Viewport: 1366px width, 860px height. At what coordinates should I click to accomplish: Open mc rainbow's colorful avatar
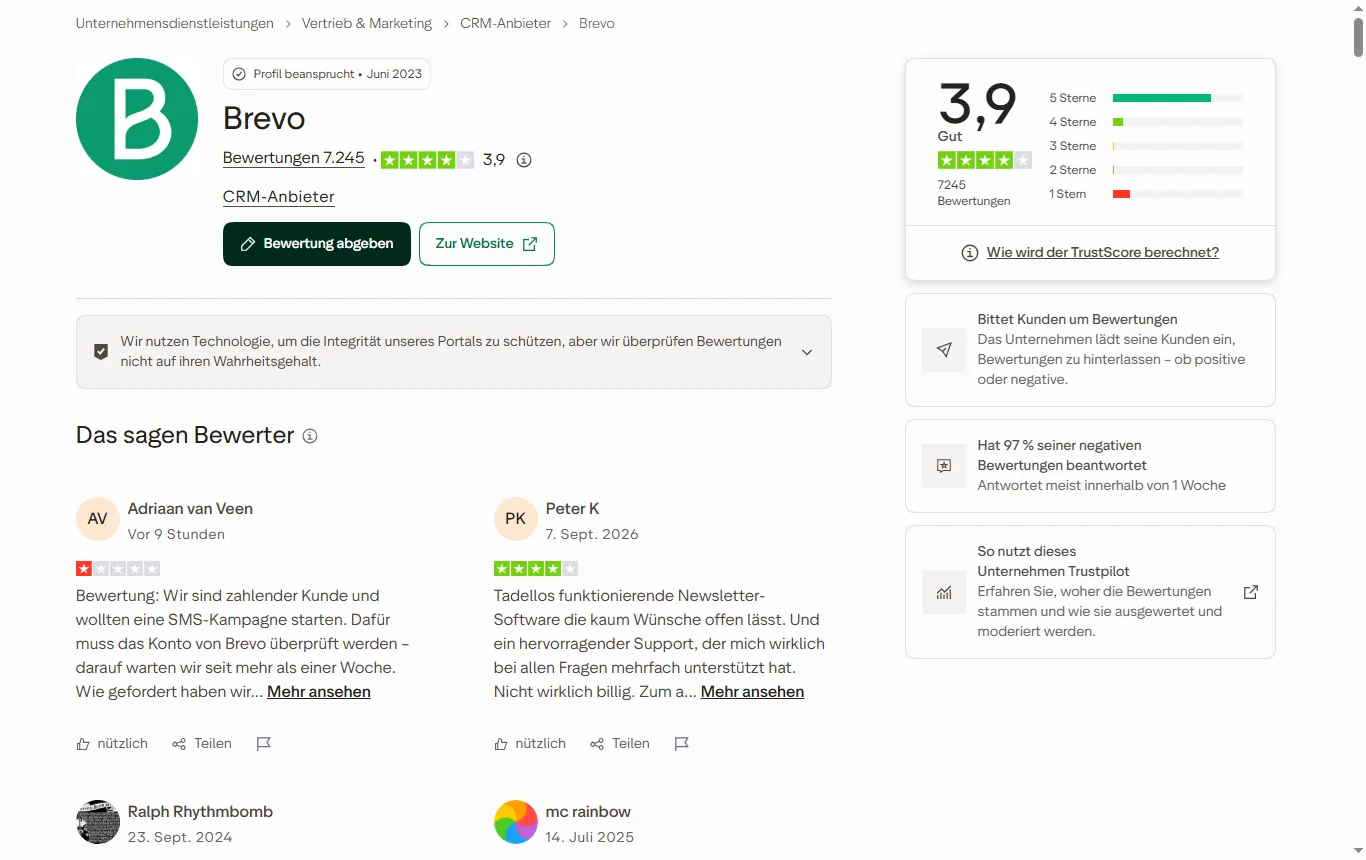[x=516, y=822]
